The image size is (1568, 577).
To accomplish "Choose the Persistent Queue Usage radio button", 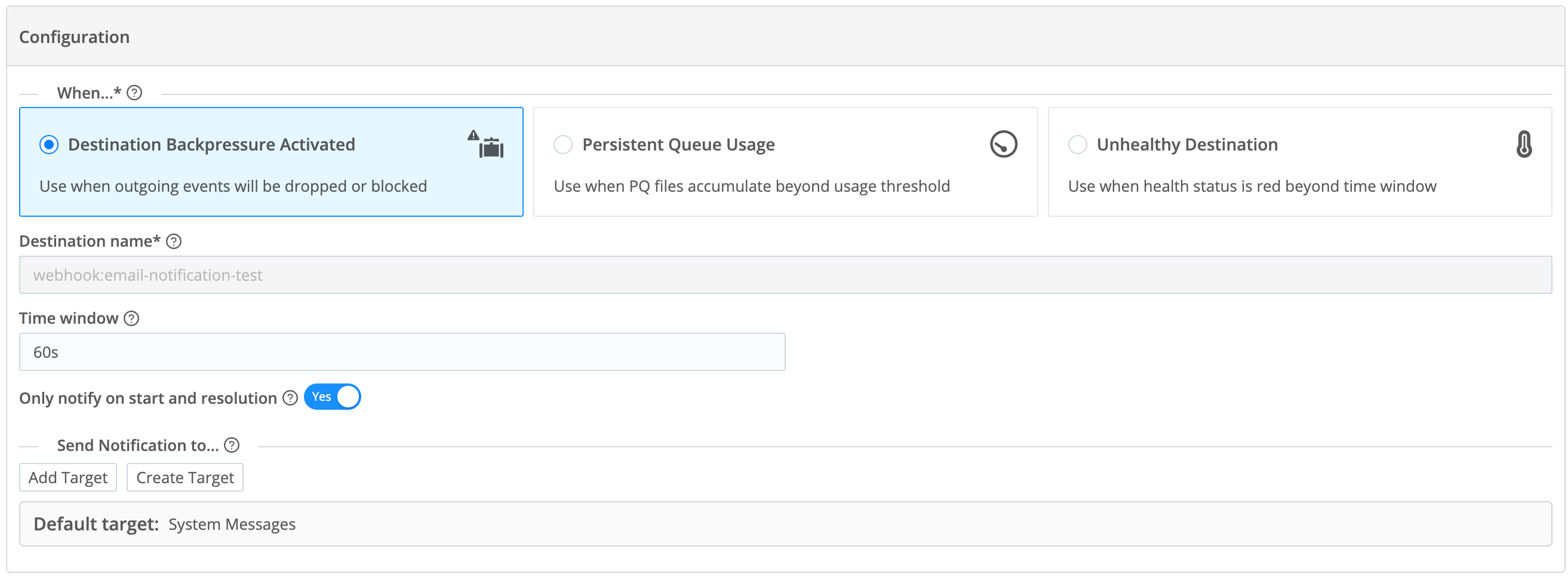I will (x=562, y=145).
